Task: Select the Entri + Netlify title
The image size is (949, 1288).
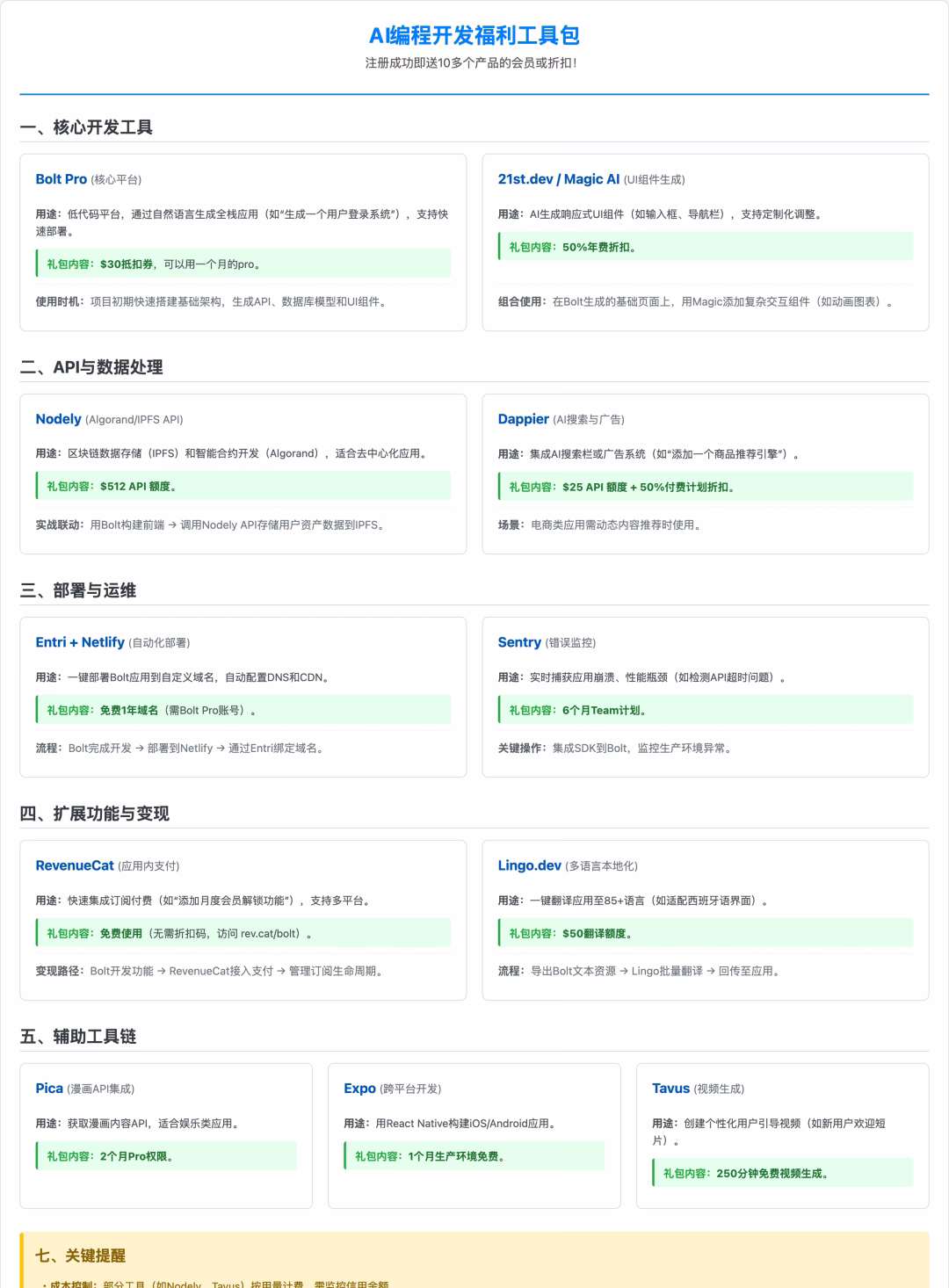Action: click(x=82, y=642)
